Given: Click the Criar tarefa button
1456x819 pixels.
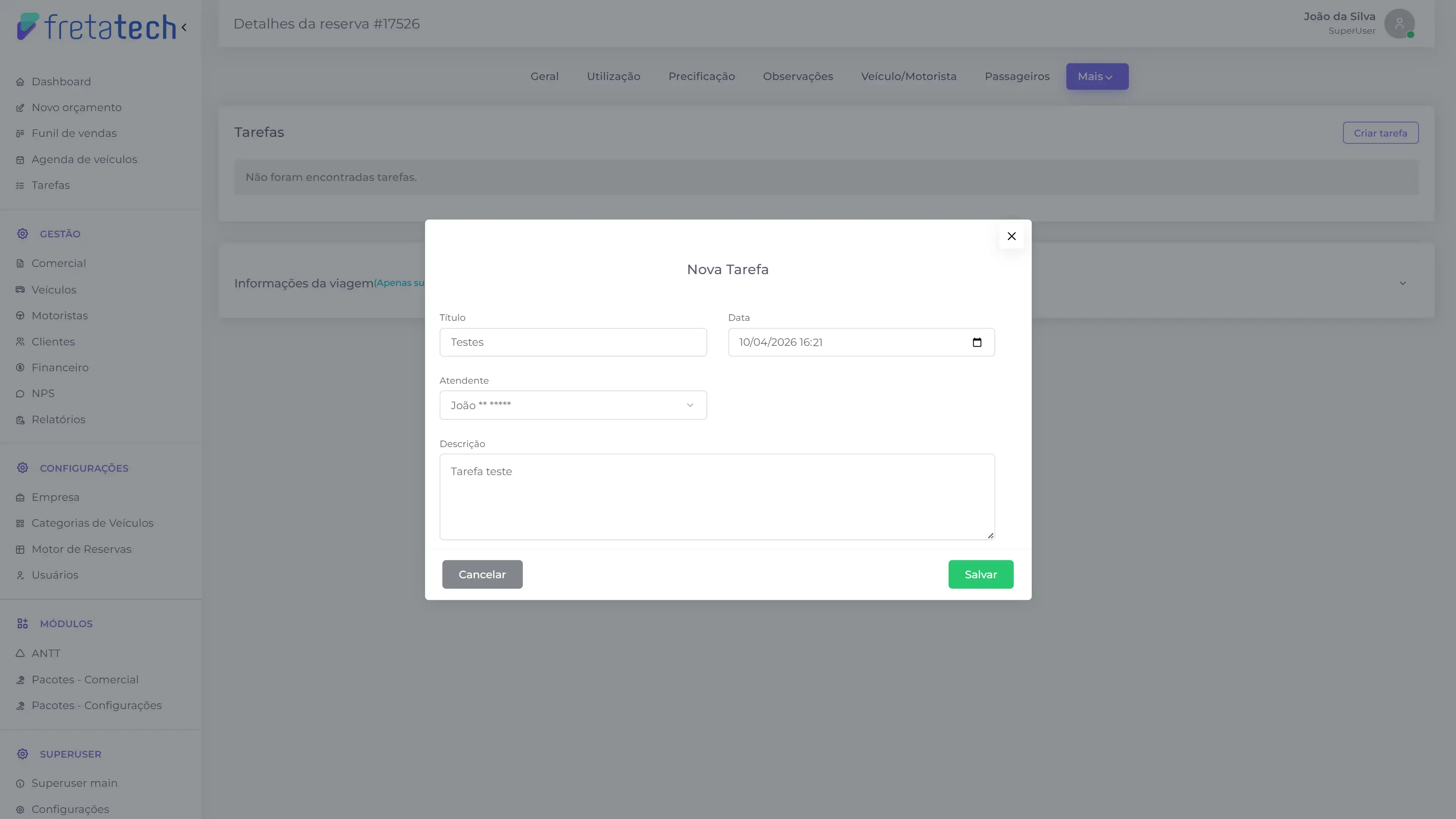Looking at the screenshot, I should 1380,133.
